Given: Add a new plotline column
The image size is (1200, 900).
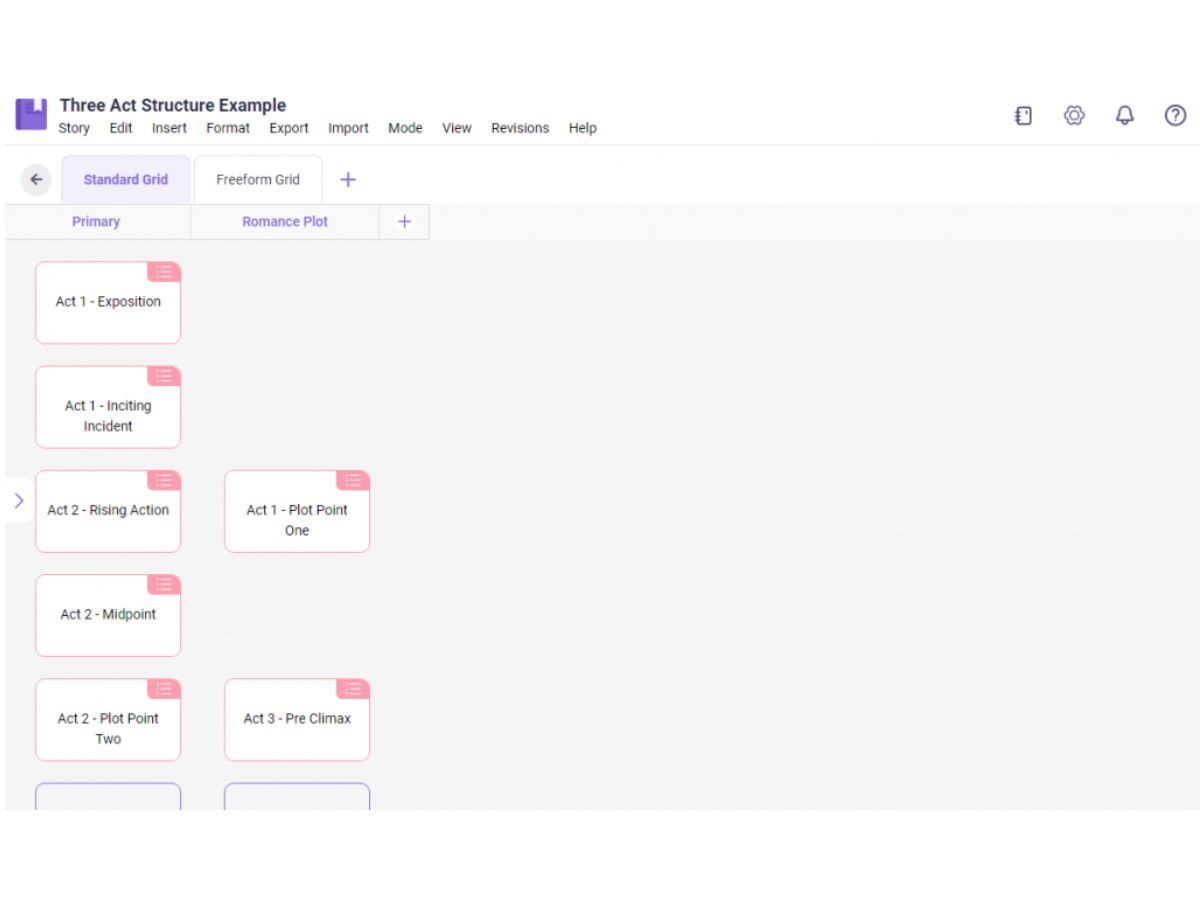Looking at the screenshot, I should 404,222.
